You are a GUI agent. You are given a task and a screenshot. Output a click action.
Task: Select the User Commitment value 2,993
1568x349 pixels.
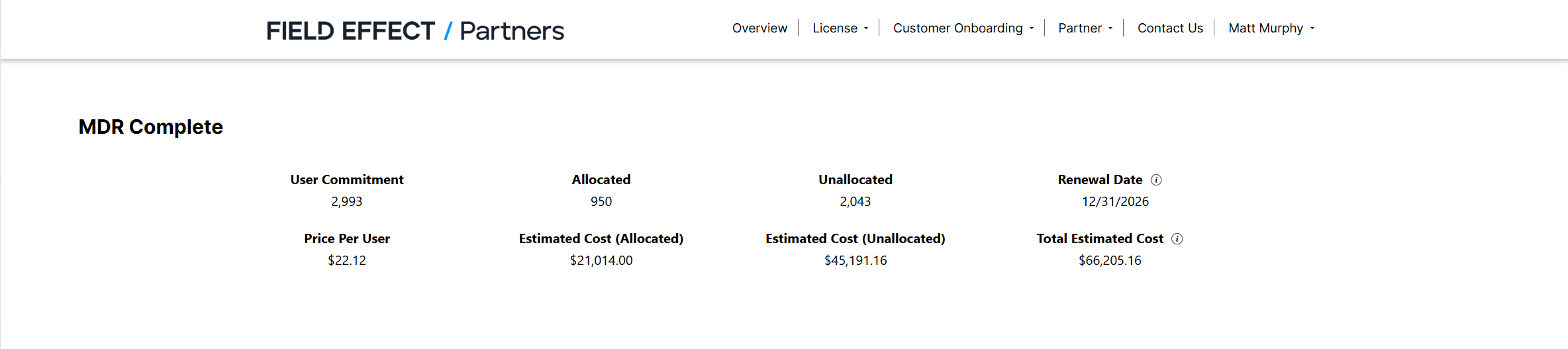(346, 201)
